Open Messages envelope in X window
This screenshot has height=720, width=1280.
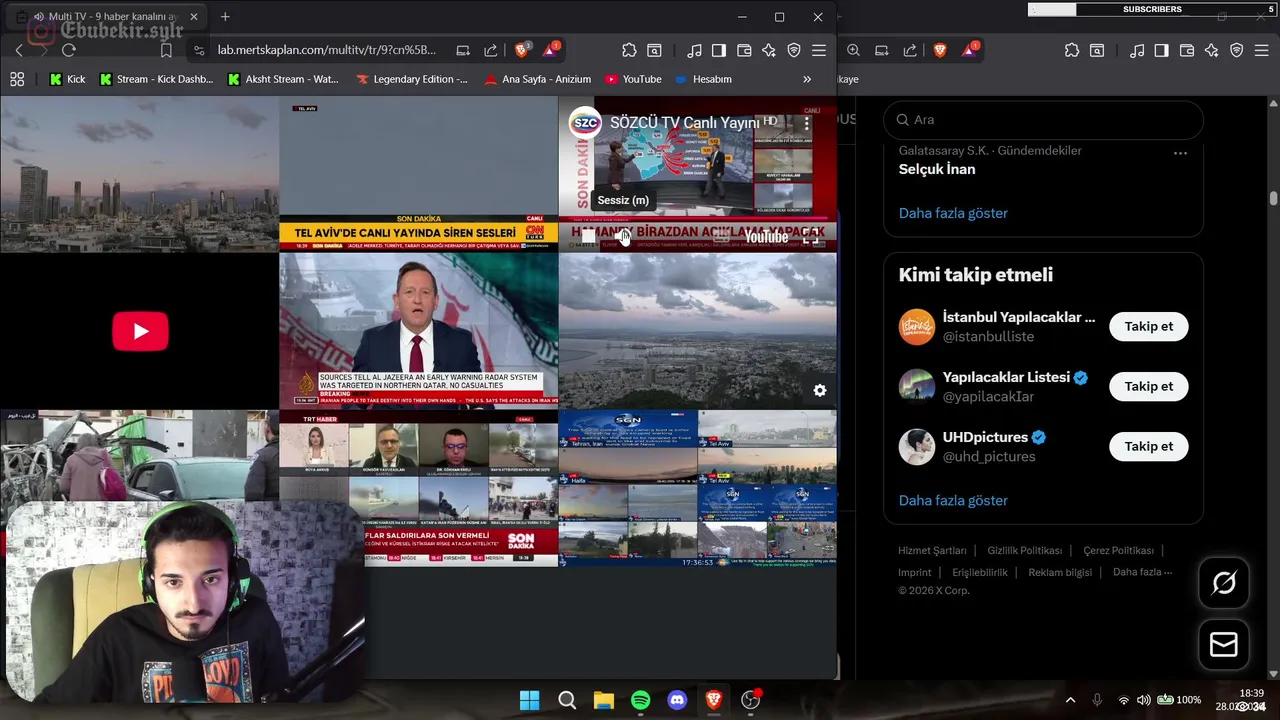pyautogui.click(x=1224, y=645)
